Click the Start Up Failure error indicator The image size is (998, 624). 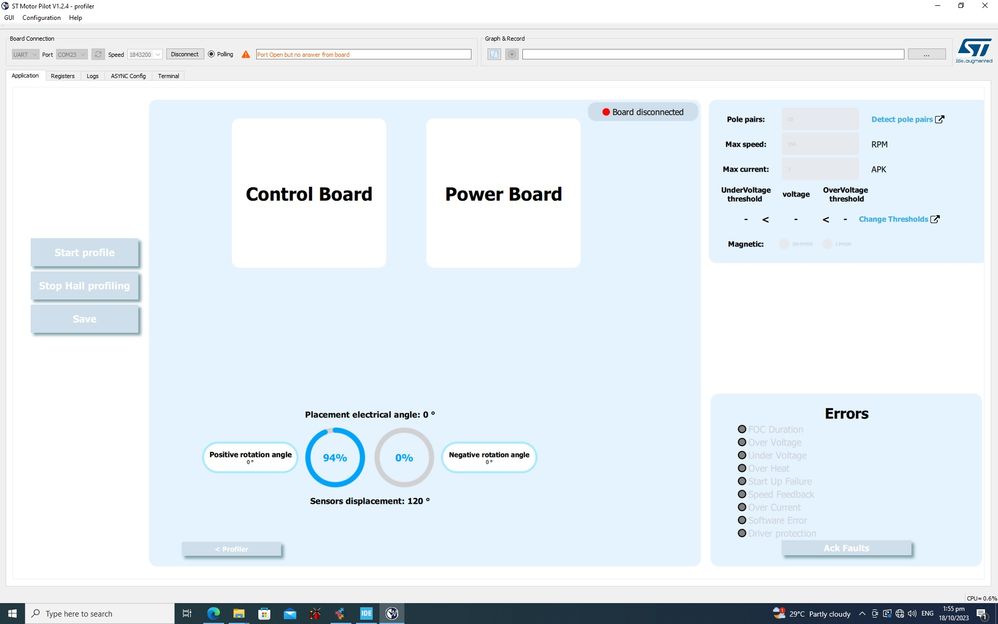[741, 481]
